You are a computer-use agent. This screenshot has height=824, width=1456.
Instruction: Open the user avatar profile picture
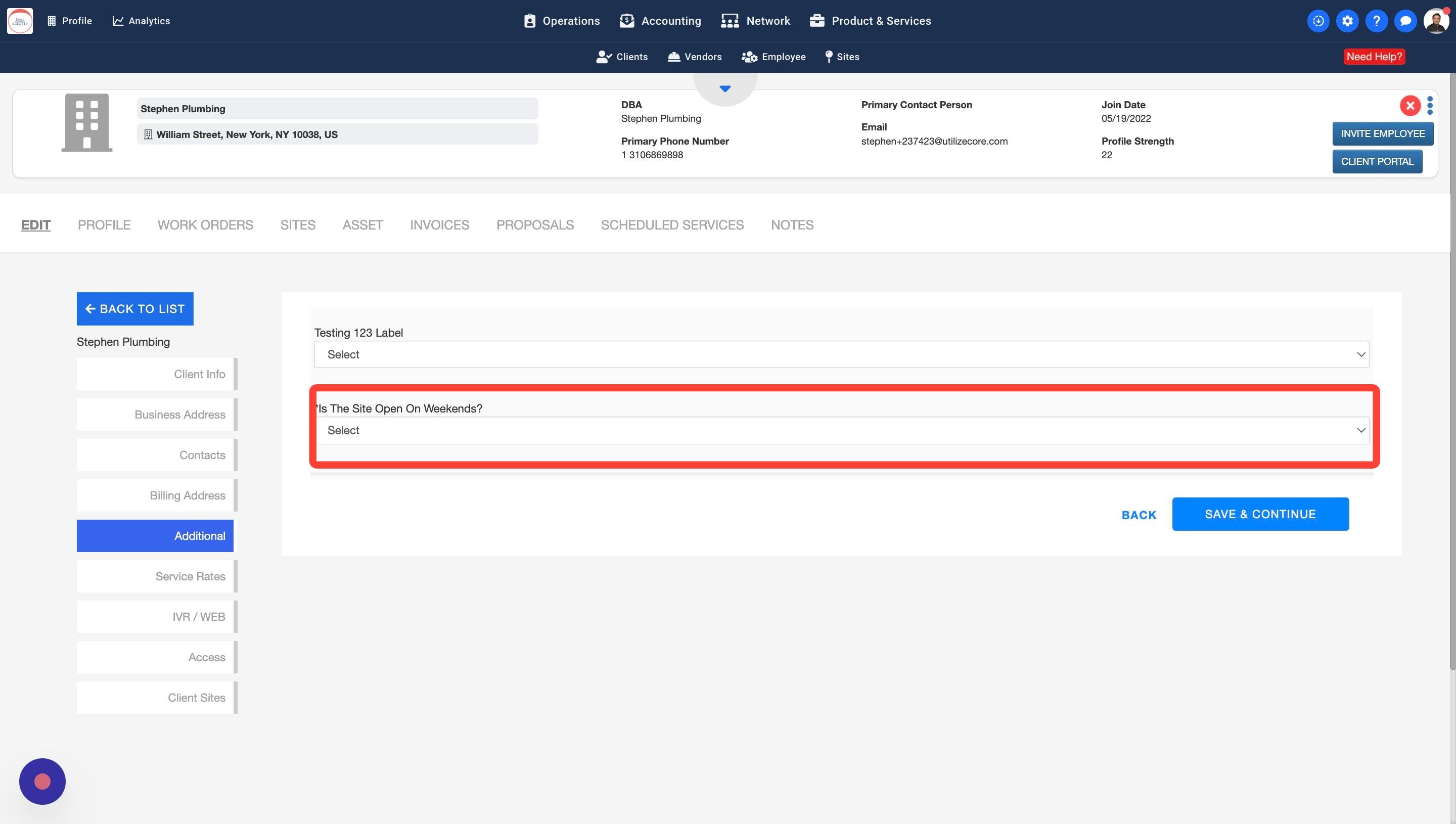click(x=1436, y=21)
